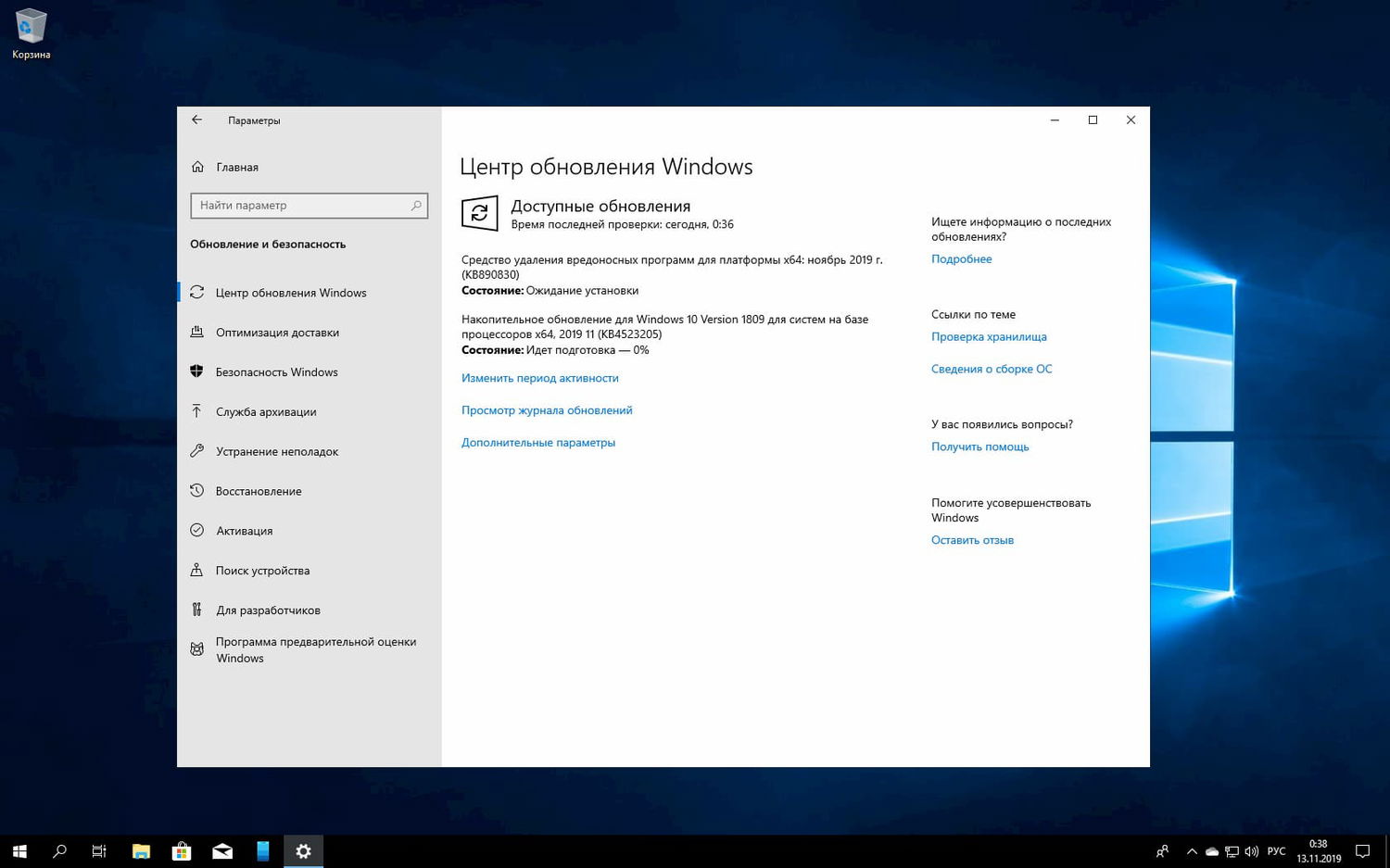This screenshot has width=1390, height=868.
Task: Open Просмотр журнала обновлений
Action: pyautogui.click(x=547, y=409)
